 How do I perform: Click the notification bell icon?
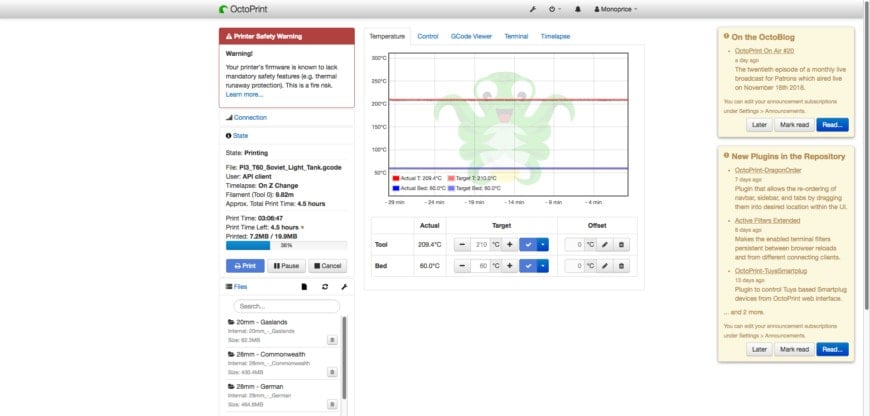(578, 9)
